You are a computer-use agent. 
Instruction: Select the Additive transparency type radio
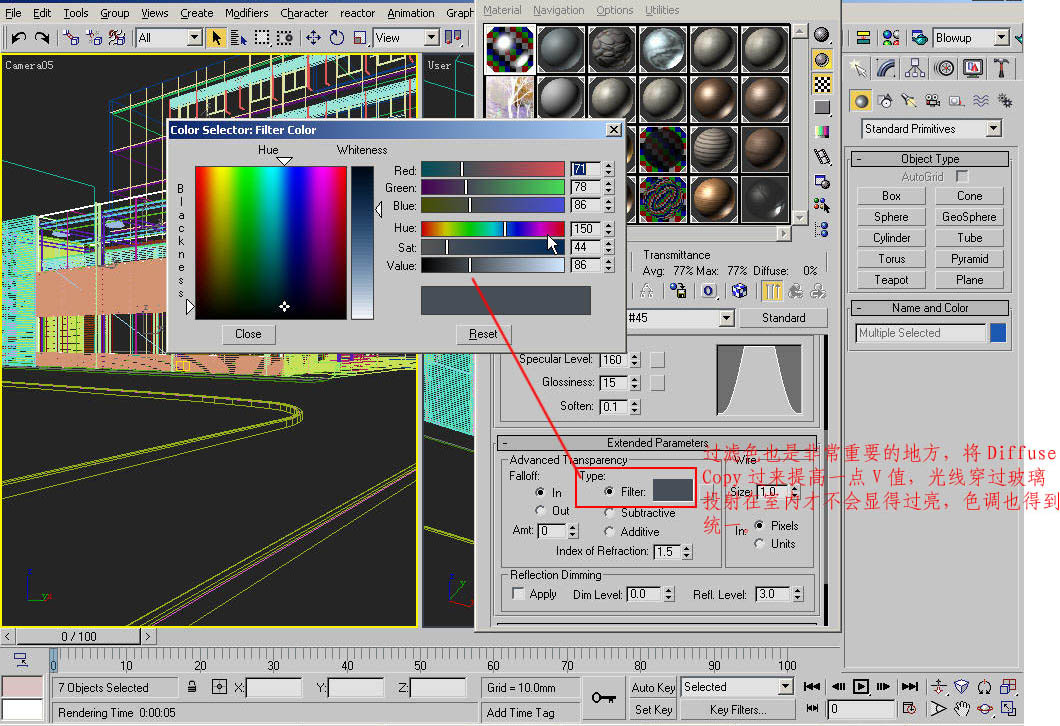coord(609,531)
